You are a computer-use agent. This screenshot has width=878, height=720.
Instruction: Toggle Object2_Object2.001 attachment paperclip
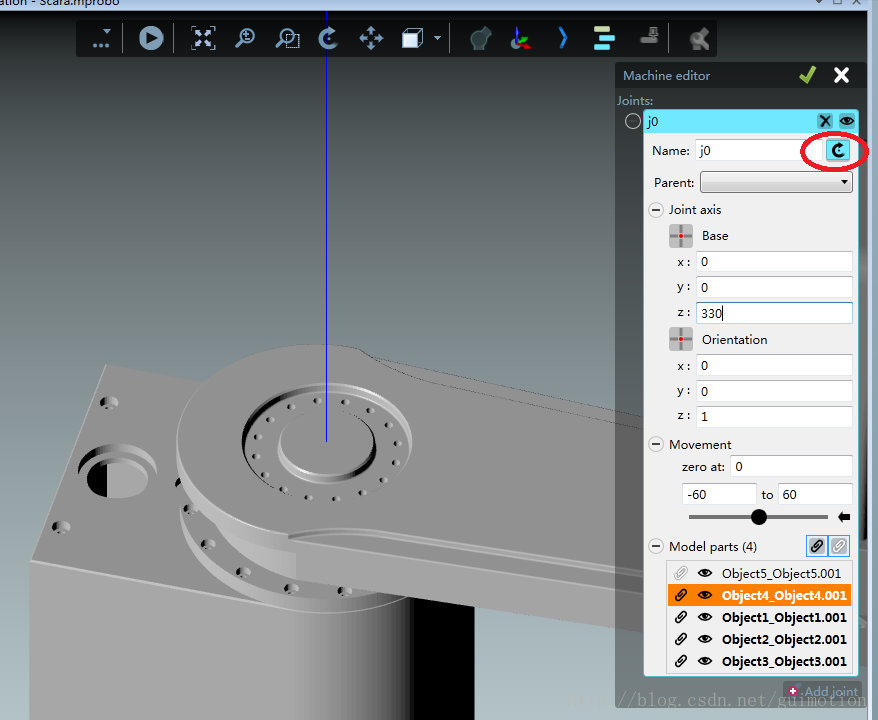680,639
